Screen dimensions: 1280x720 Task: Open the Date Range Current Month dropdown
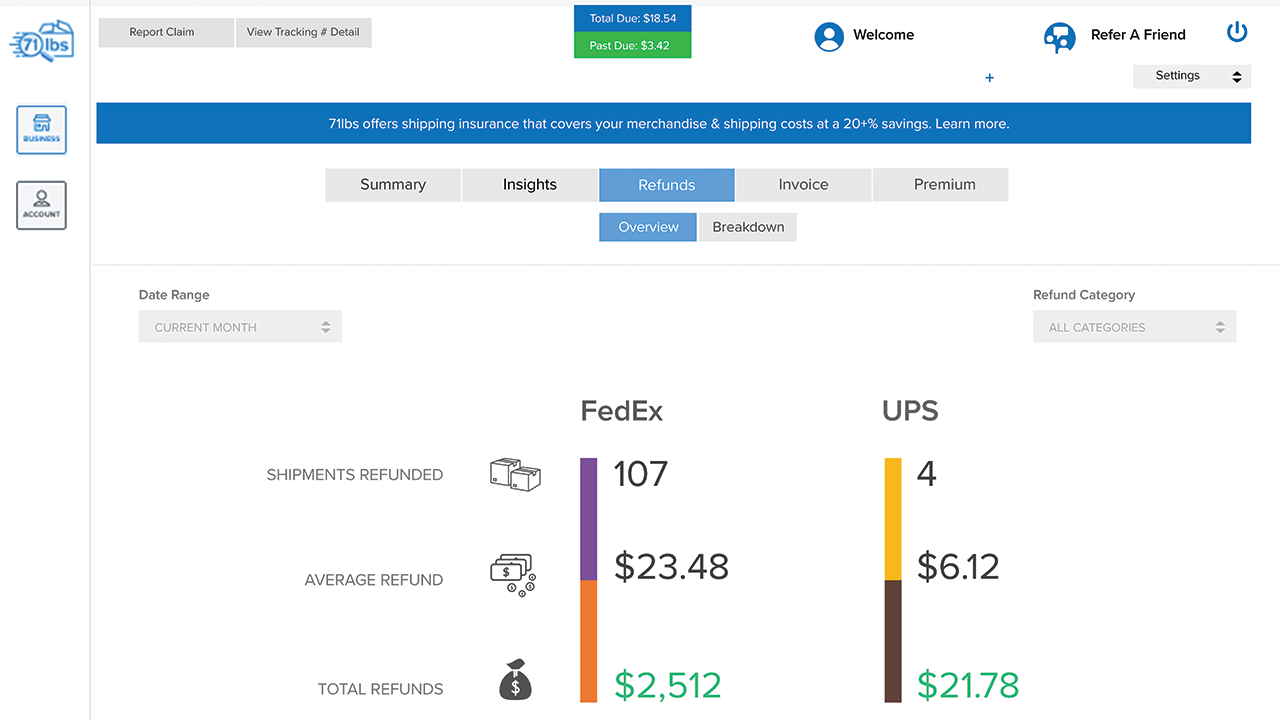pos(240,327)
